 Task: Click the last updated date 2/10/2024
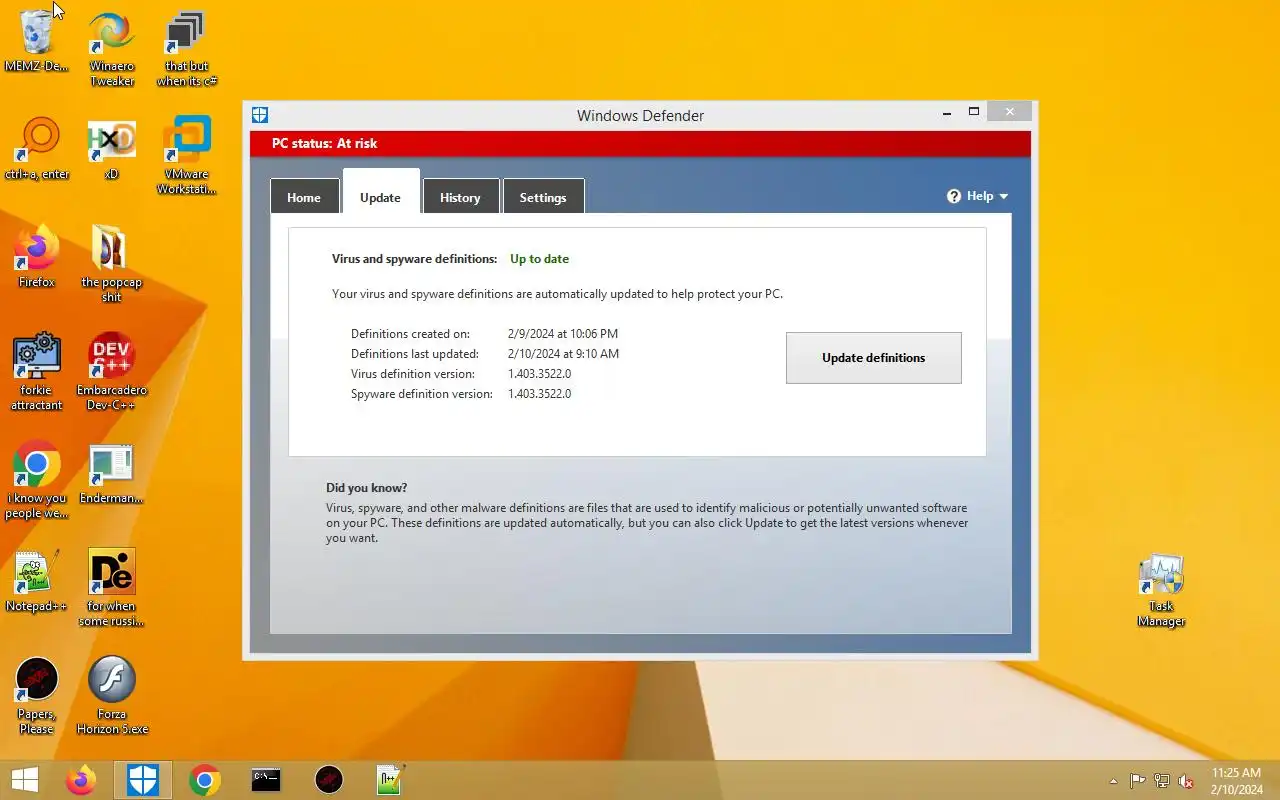click(x=563, y=354)
